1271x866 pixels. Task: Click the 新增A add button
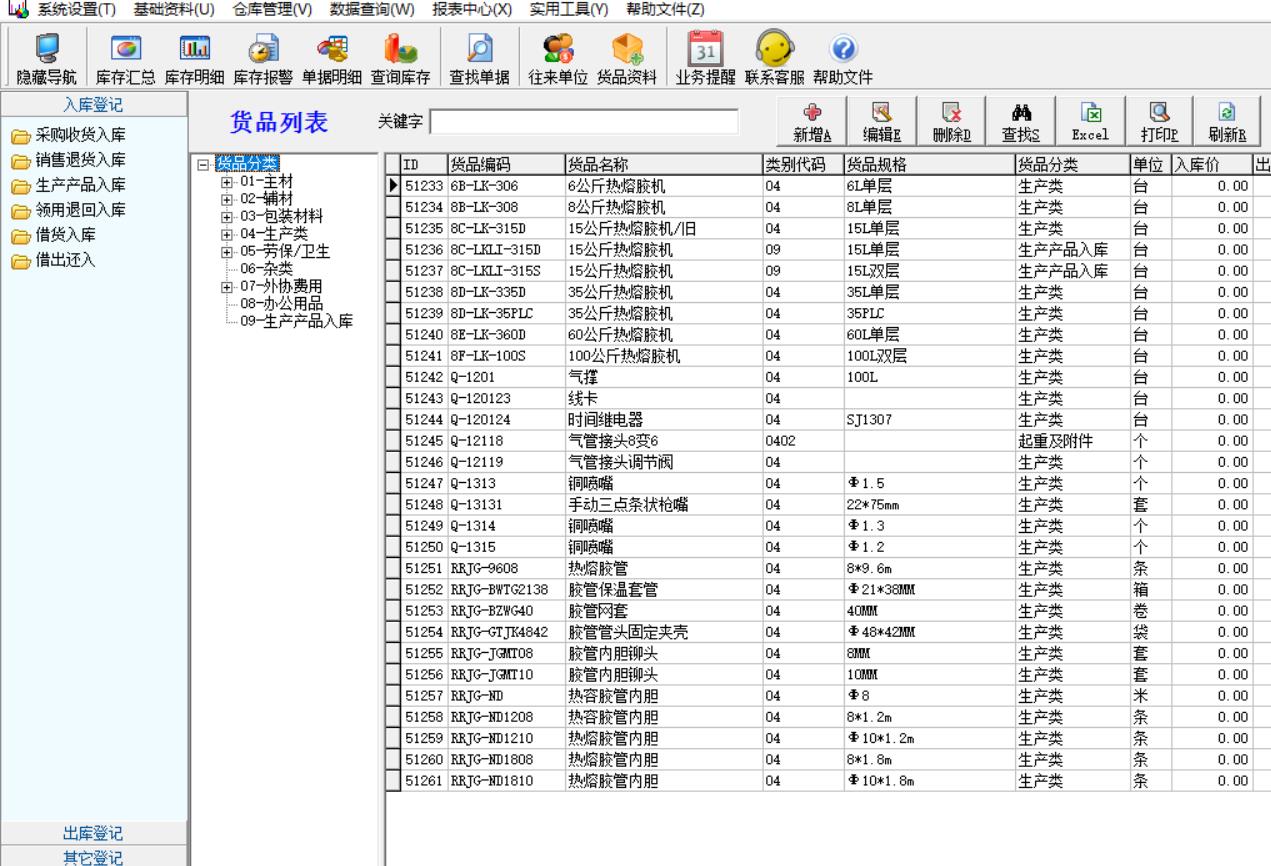pyautogui.click(x=812, y=124)
